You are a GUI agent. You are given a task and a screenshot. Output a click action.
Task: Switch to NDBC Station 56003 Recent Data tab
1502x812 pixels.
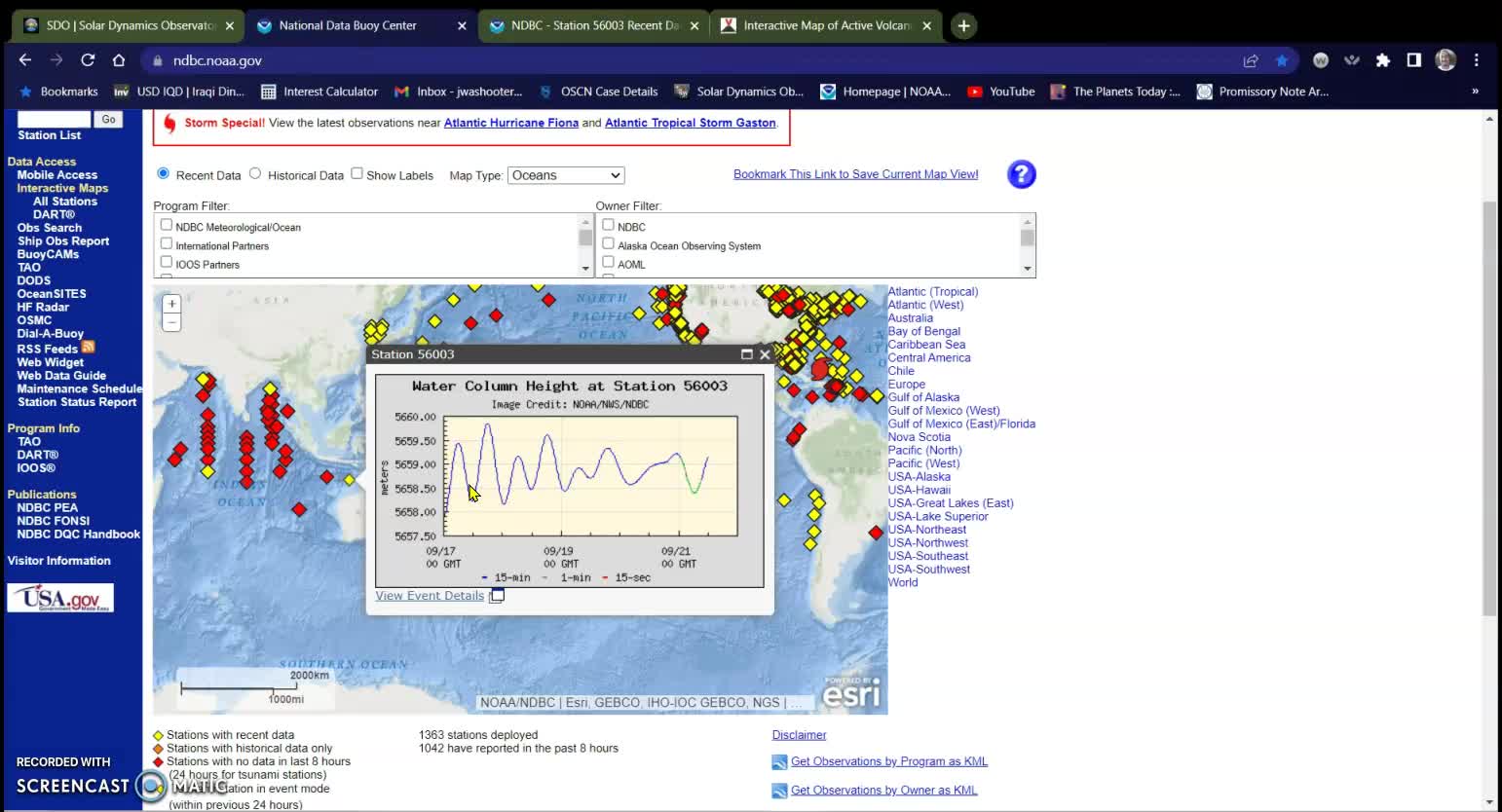pos(592,26)
